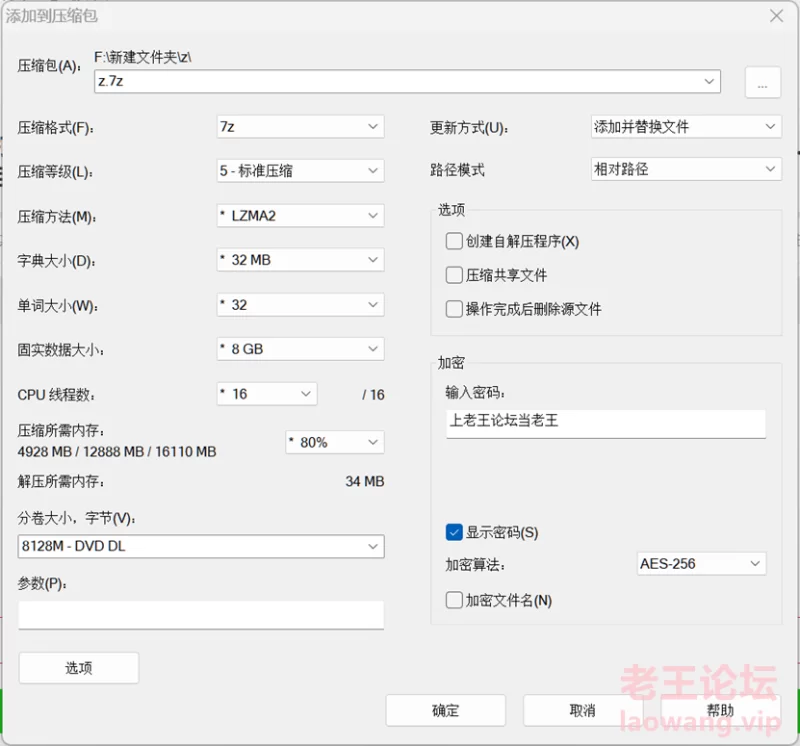Image resolution: width=800 pixels, height=746 pixels.
Task: Expand the 32 MB dictionary size dropdown
Action: tap(301, 260)
